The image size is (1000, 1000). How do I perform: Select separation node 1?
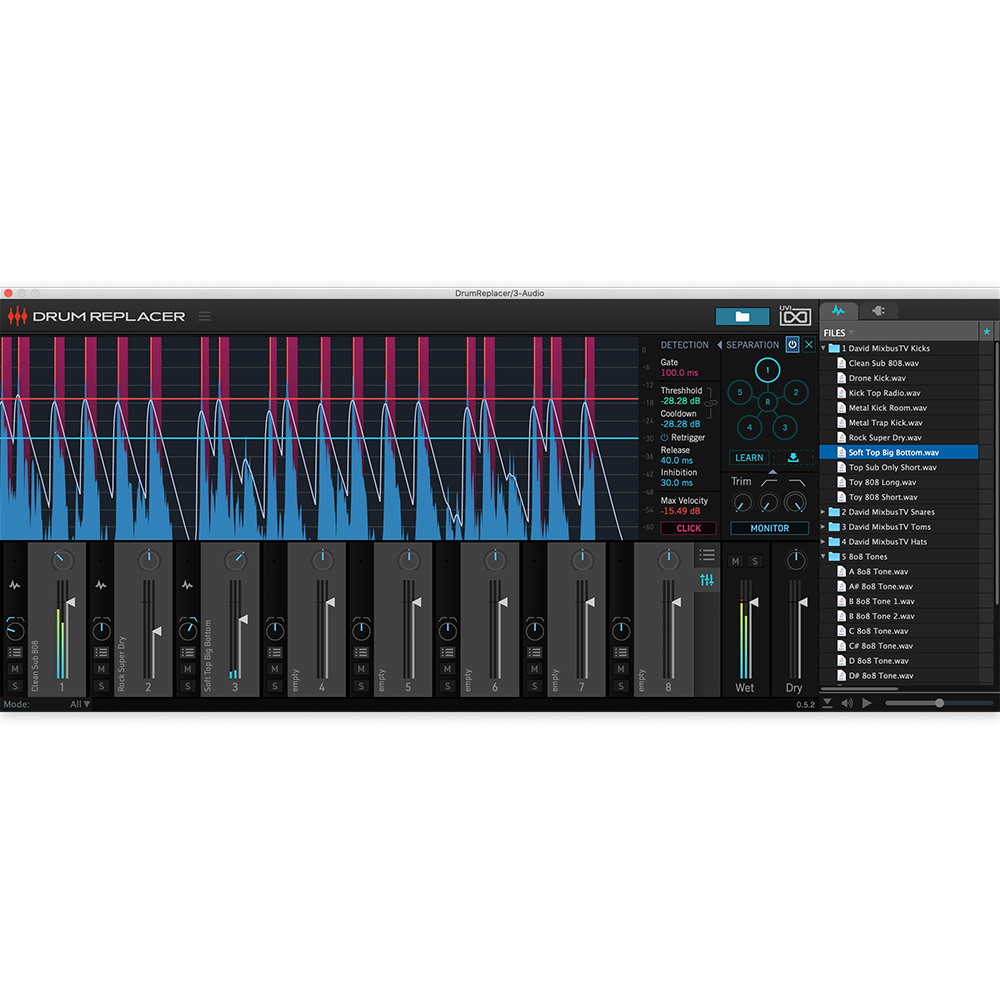[767, 370]
